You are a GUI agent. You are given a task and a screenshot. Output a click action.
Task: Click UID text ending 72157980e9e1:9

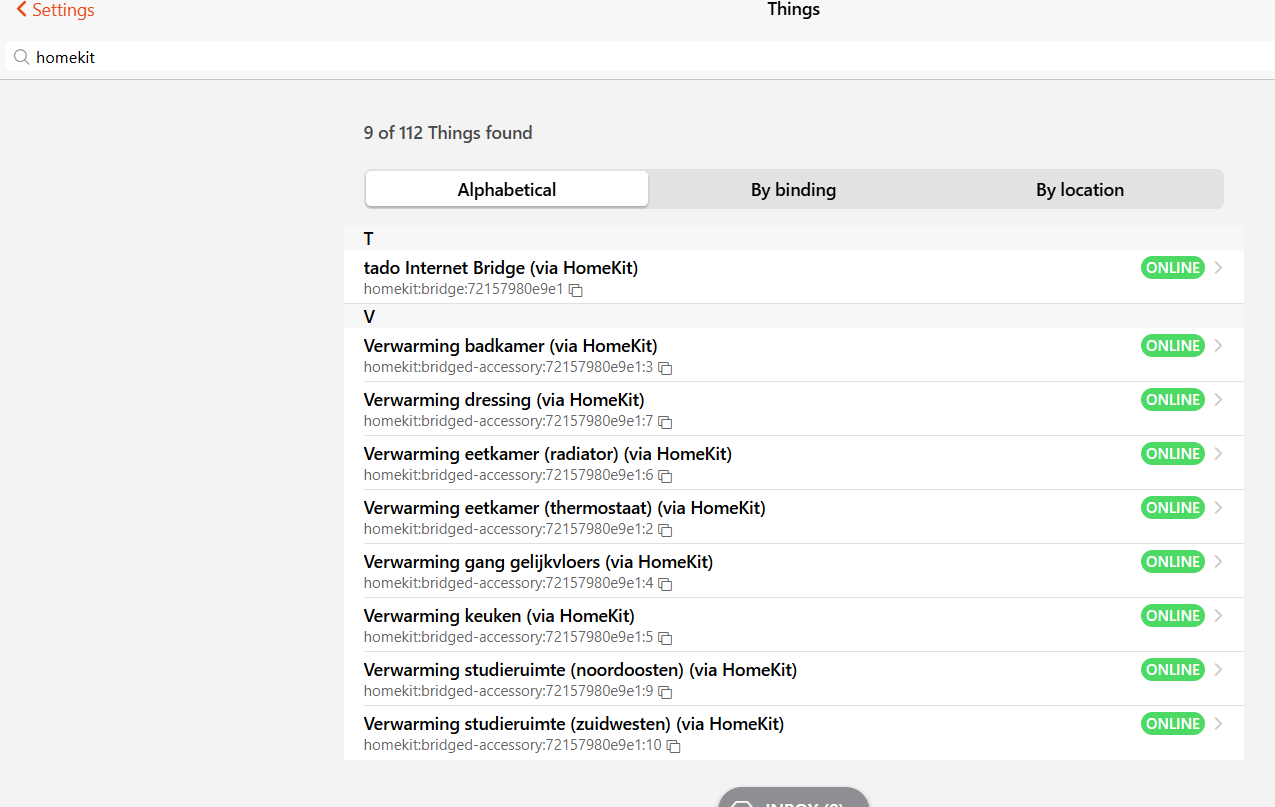click(508, 691)
